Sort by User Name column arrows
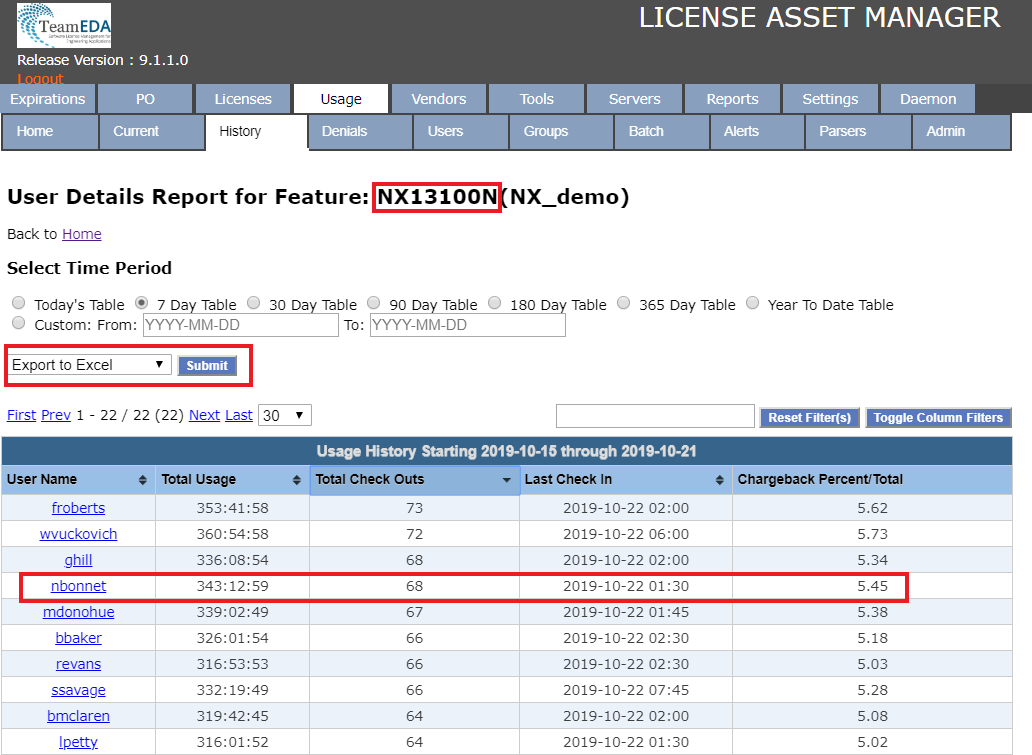The height and width of the screenshot is (755, 1032). 143,480
